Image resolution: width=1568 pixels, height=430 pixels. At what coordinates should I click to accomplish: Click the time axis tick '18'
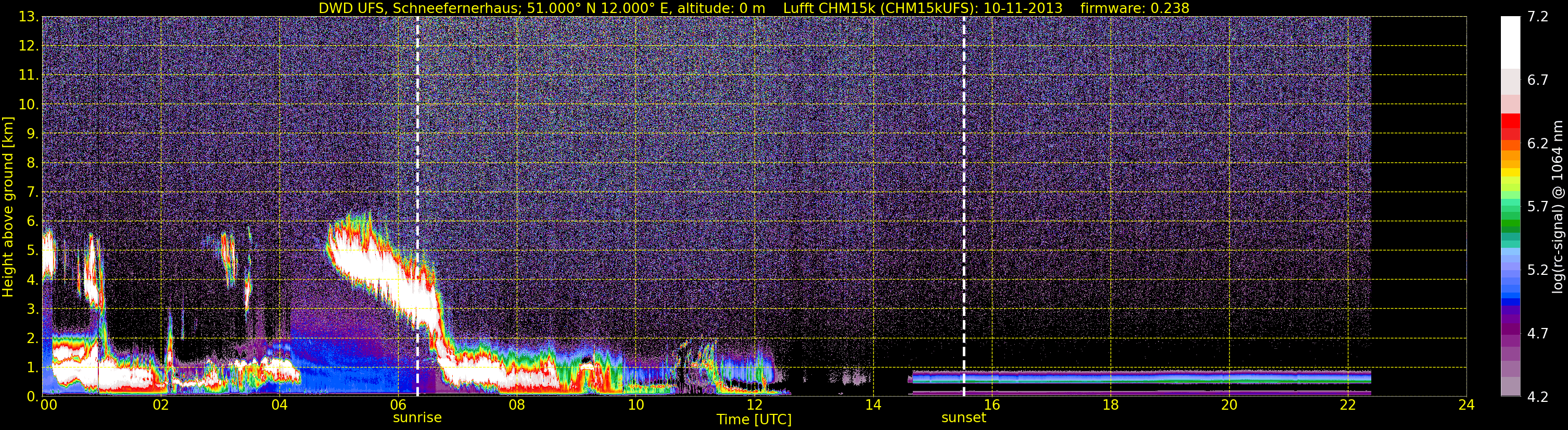(x=1110, y=406)
